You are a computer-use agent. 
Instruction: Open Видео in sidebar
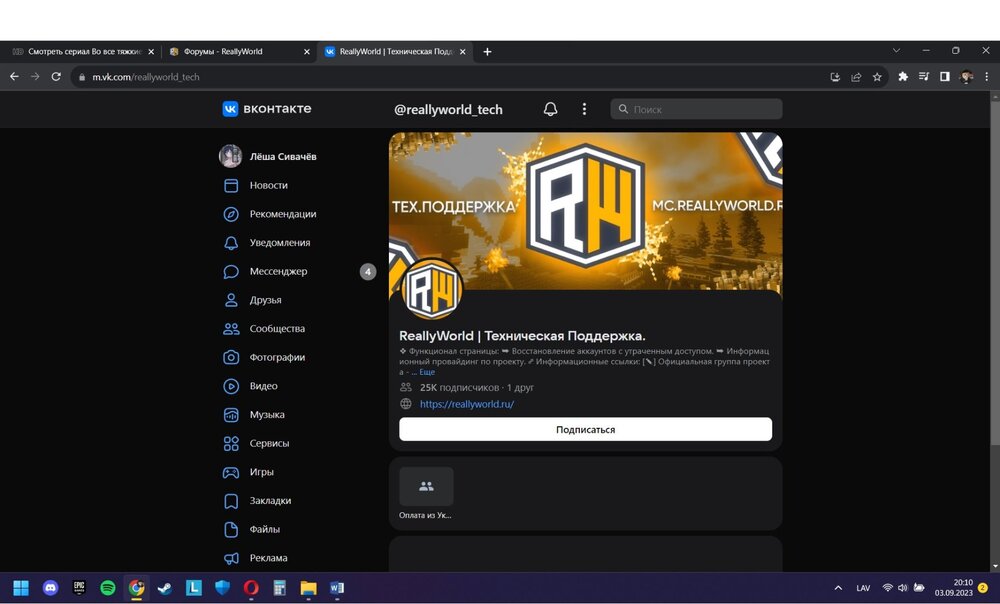263,386
